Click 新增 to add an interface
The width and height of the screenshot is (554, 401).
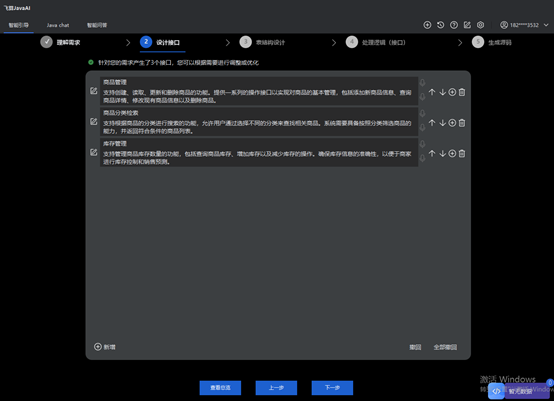pyautogui.click(x=105, y=347)
